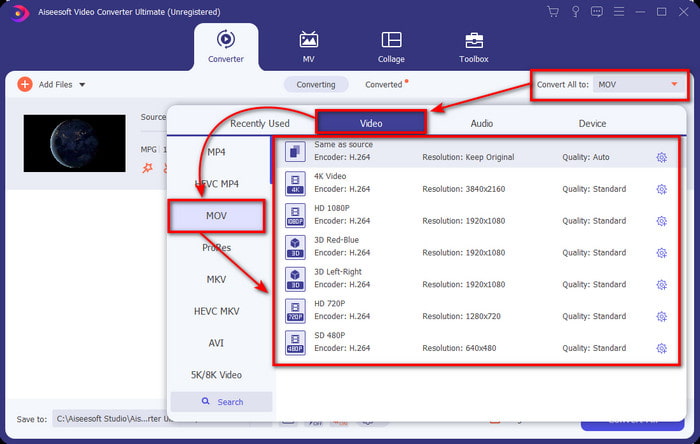Choose HEVC MP4 format

217,184
